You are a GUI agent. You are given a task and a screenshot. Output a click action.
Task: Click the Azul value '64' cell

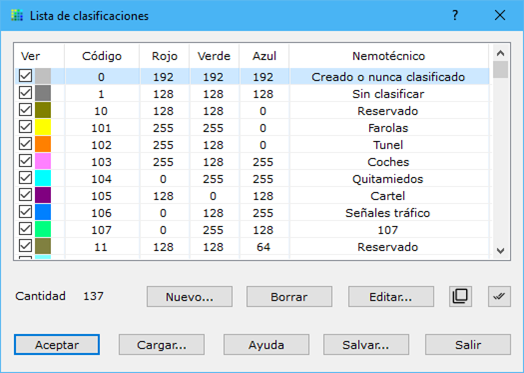[x=263, y=247]
